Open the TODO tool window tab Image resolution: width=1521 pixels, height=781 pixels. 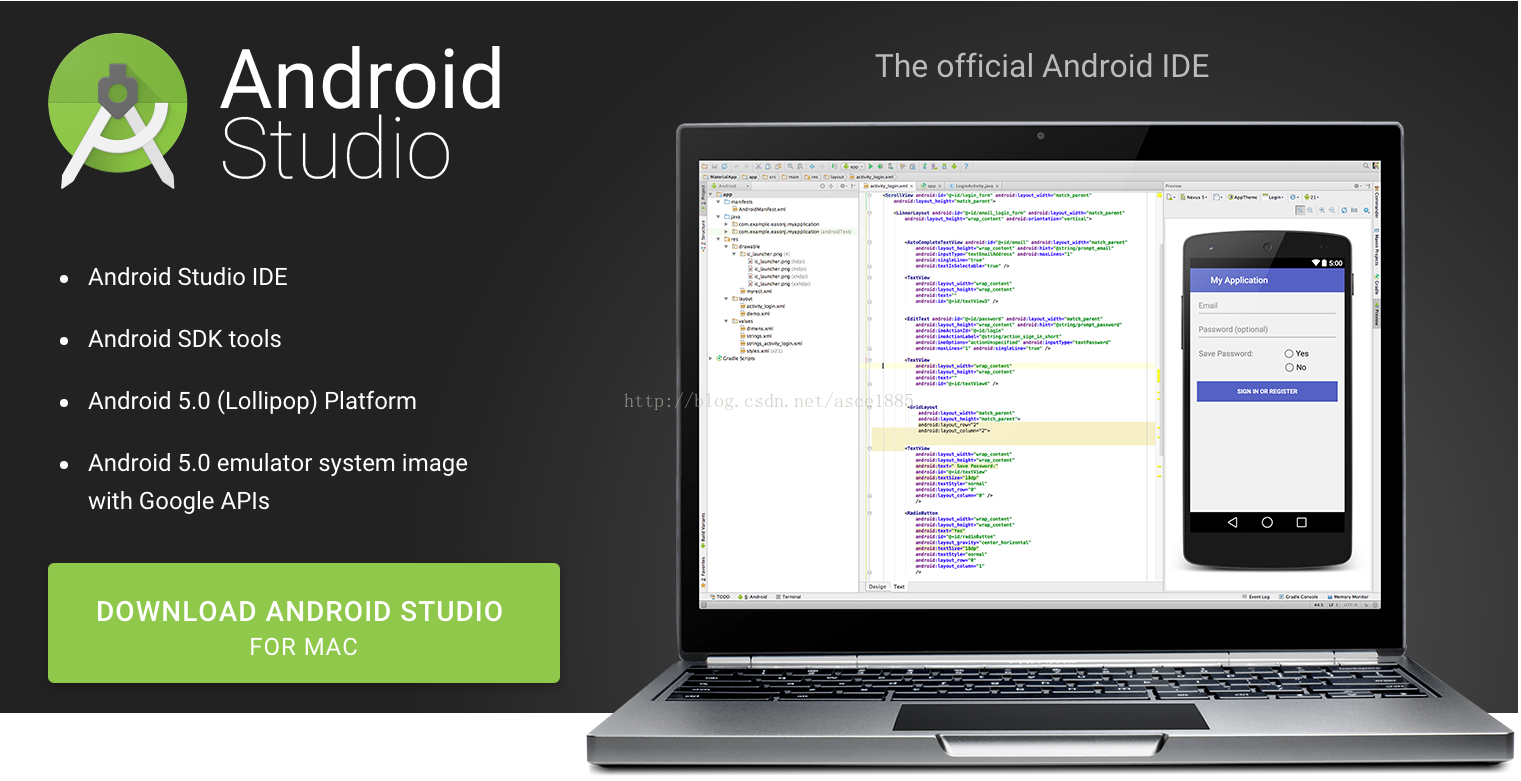click(x=719, y=597)
